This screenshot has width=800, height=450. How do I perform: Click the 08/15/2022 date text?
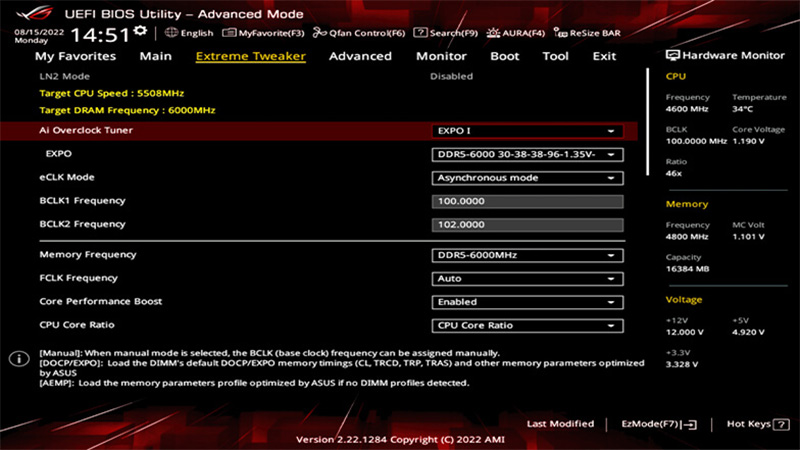39,32
